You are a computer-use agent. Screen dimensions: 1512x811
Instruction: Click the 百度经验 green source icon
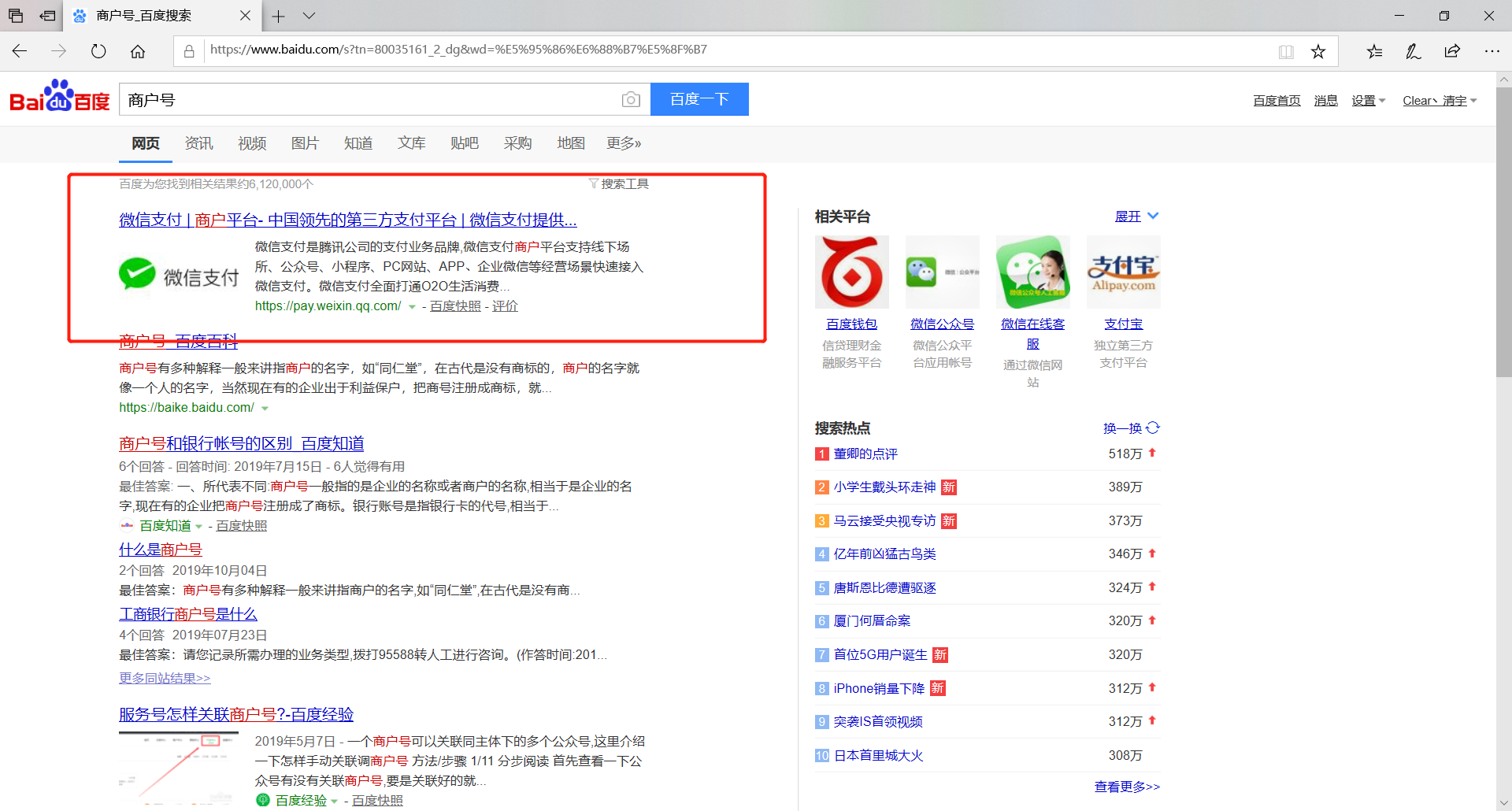coord(263,800)
